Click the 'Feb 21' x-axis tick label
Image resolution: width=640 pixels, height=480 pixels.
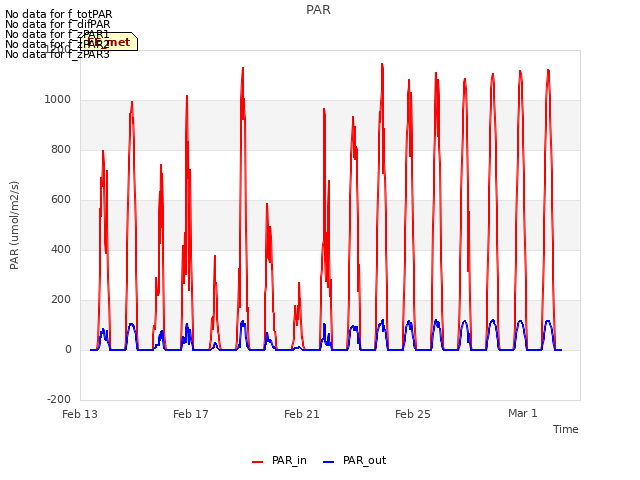click(x=302, y=414)
